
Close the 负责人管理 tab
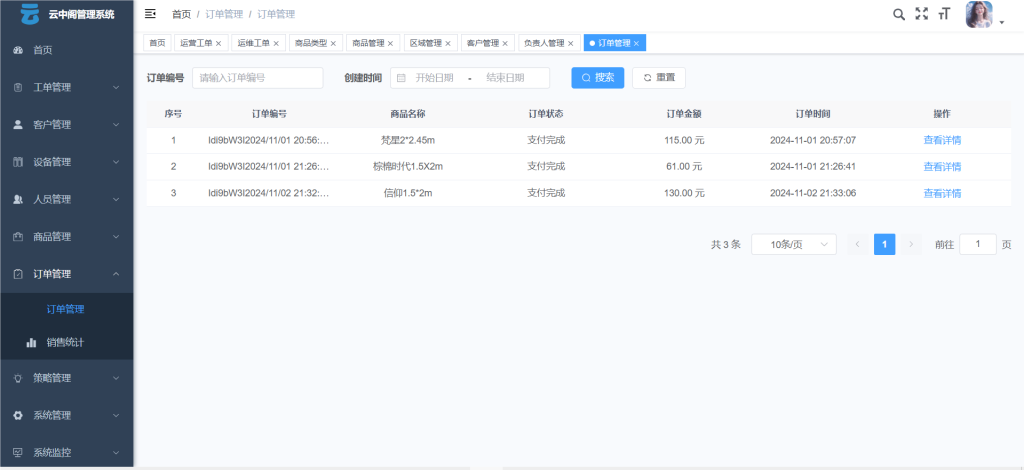571,44
